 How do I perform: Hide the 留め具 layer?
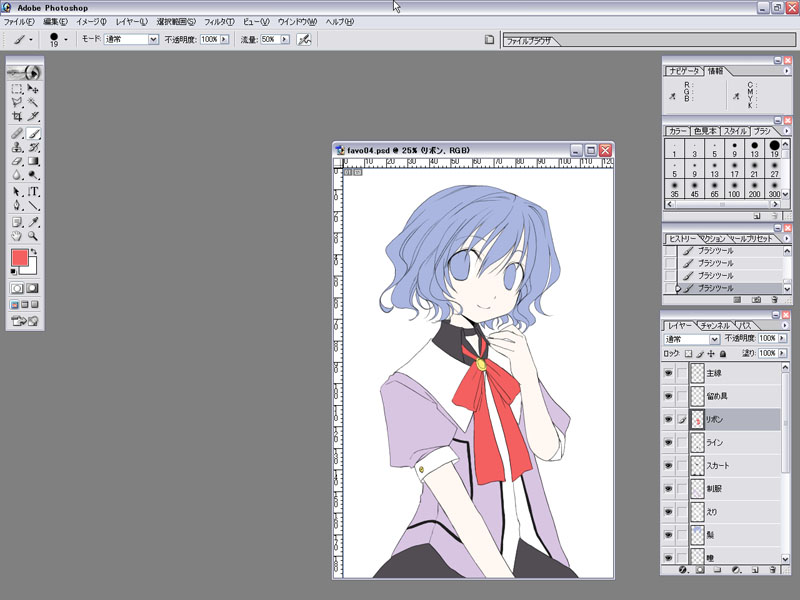[x=668, y=396]
